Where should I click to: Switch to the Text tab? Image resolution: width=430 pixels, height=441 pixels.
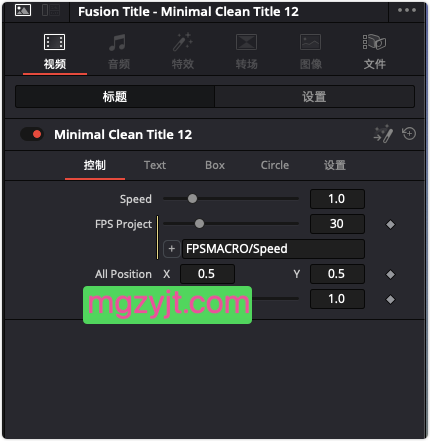pos(155,165)
